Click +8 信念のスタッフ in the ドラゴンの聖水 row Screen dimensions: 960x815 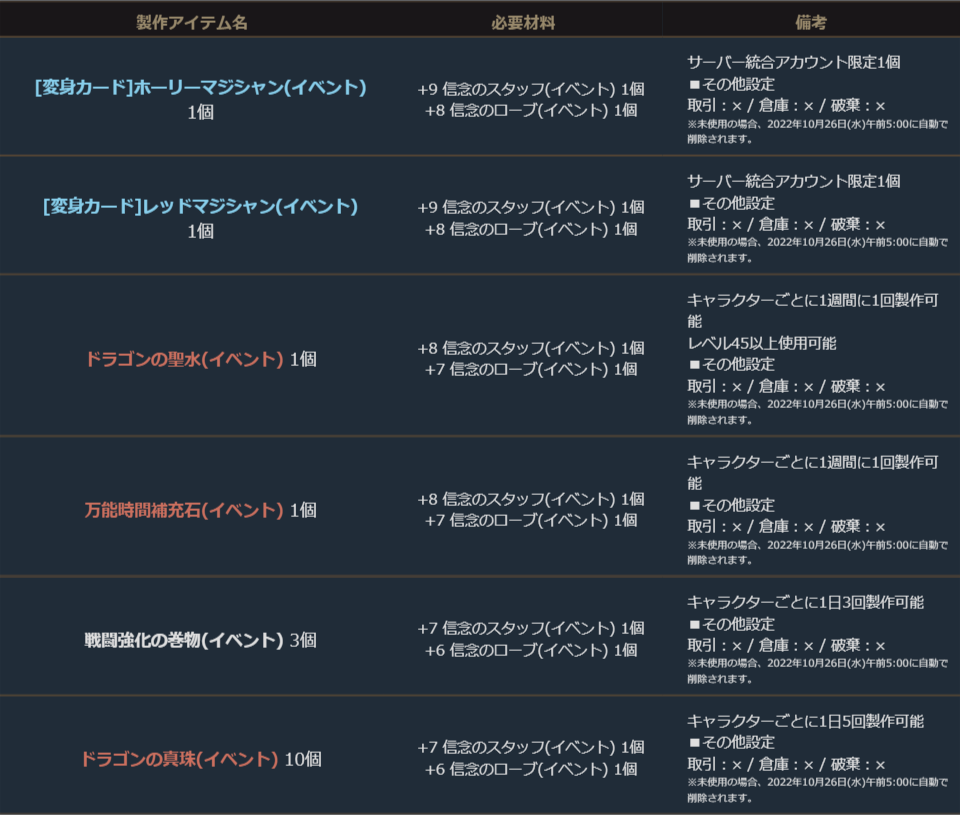[x=530, y=348]
